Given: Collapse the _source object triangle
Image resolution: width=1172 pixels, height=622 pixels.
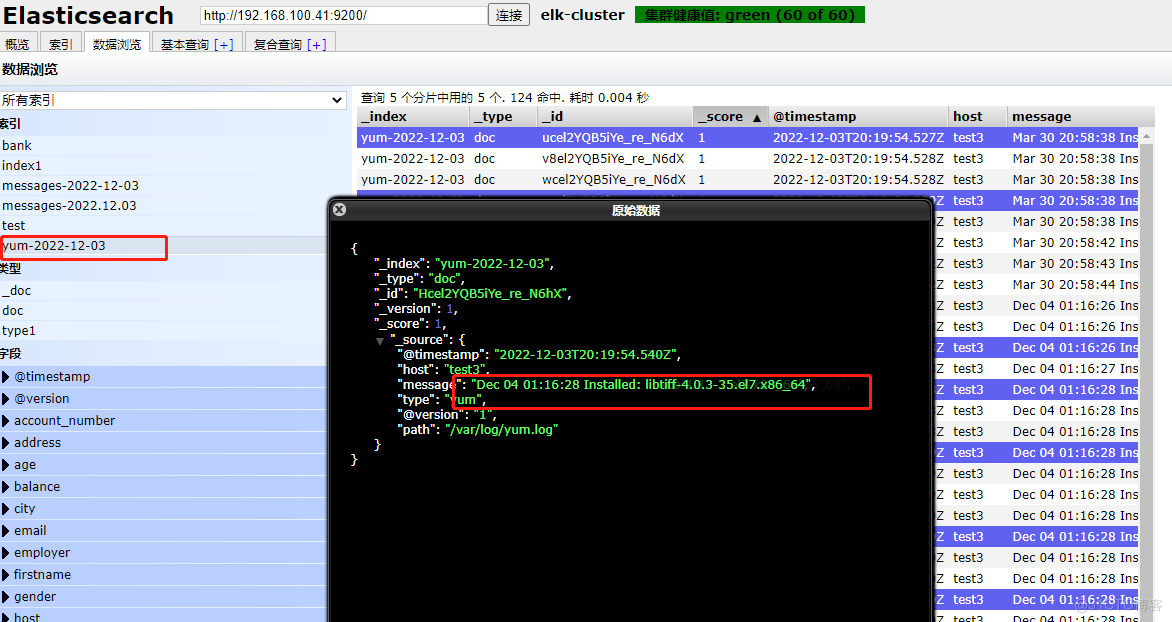Looking at the screenshot, I should pos(380,341).
